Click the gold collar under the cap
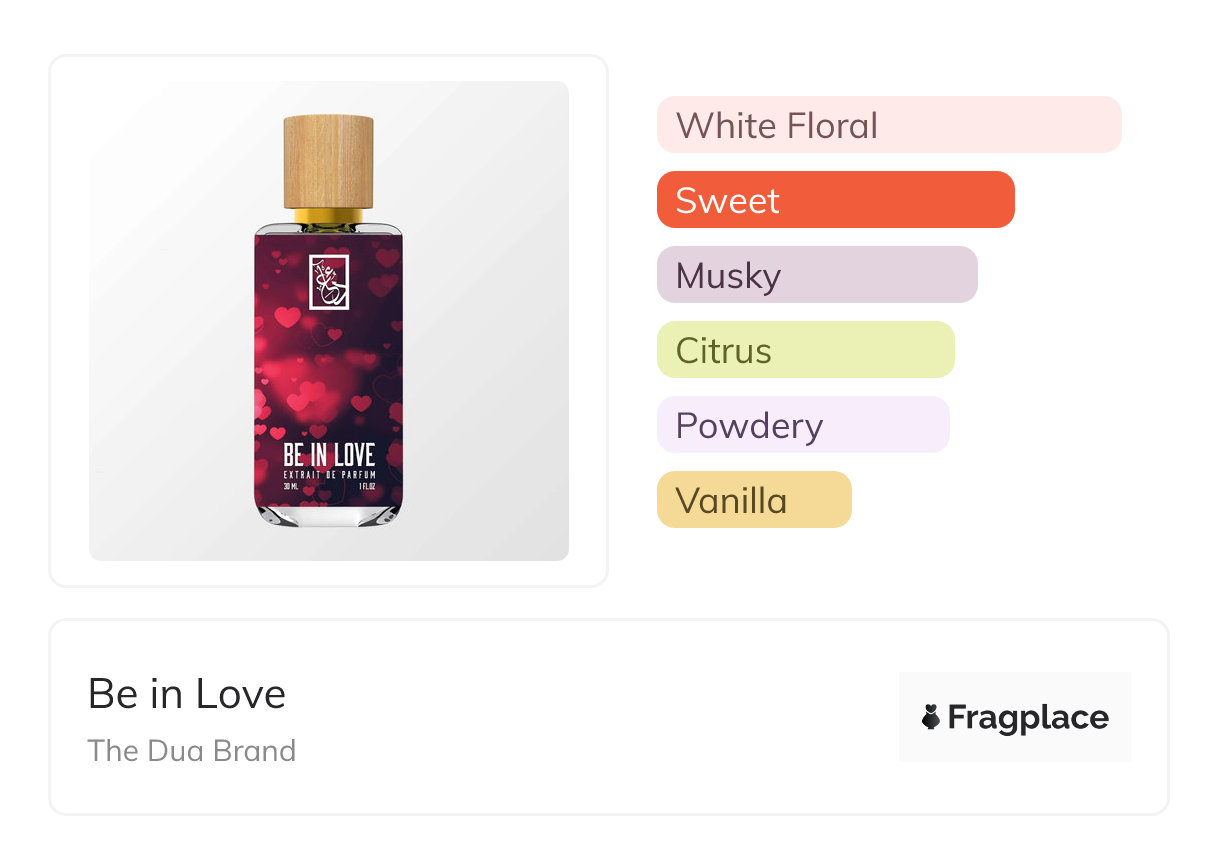 [x=328, y=215]
